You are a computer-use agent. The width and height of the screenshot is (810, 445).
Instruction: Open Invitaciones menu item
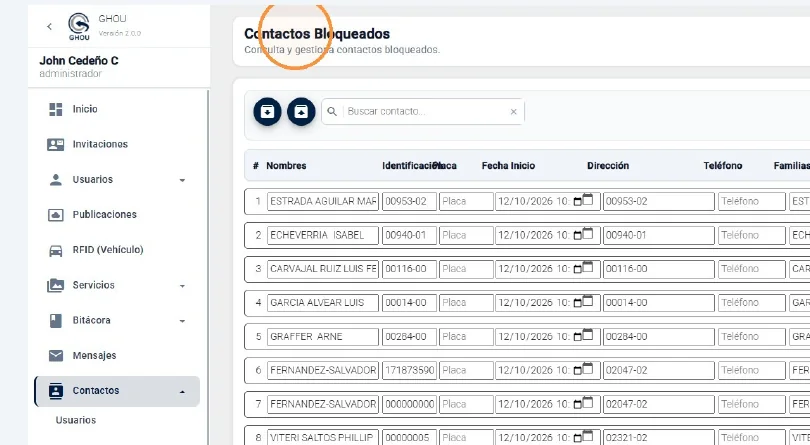100,144
